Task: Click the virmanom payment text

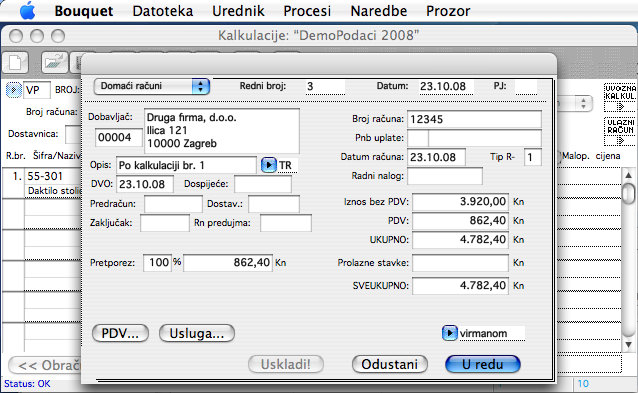Action: click(483, 334)
